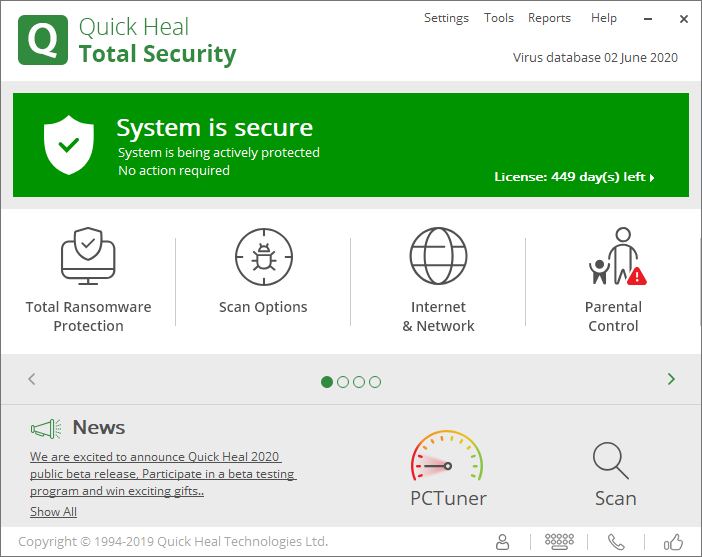The image size is (702, 557).
Task: Open the Reports menu
Action: tap(549, 18)
